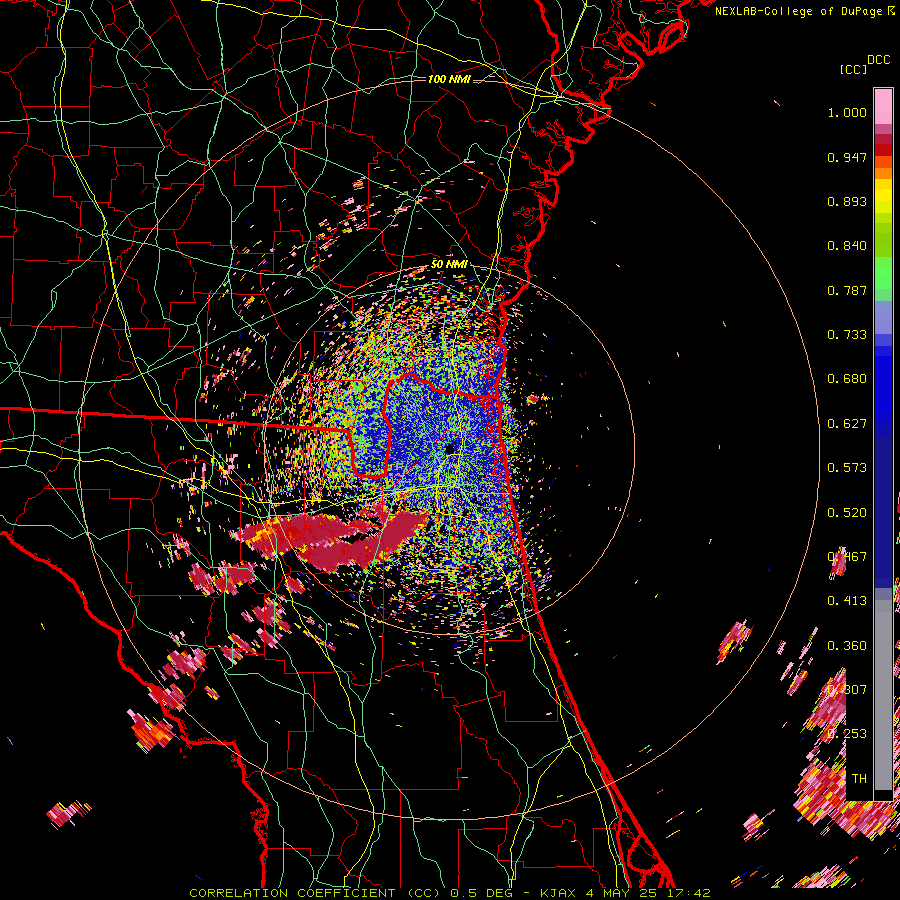Pick the light pink swatch atop color bar
This screenshot has height=900, width=900.
(x=883, y=106)
